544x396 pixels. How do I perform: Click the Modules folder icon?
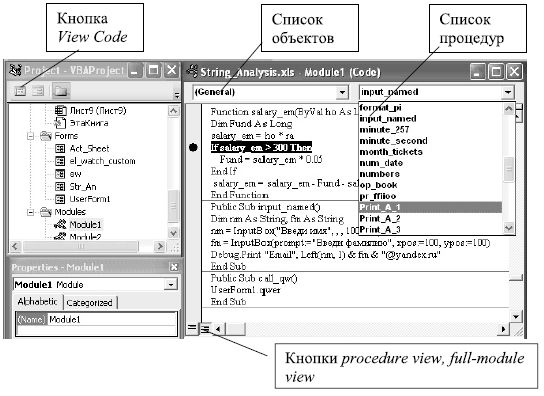tap(46, 212)
